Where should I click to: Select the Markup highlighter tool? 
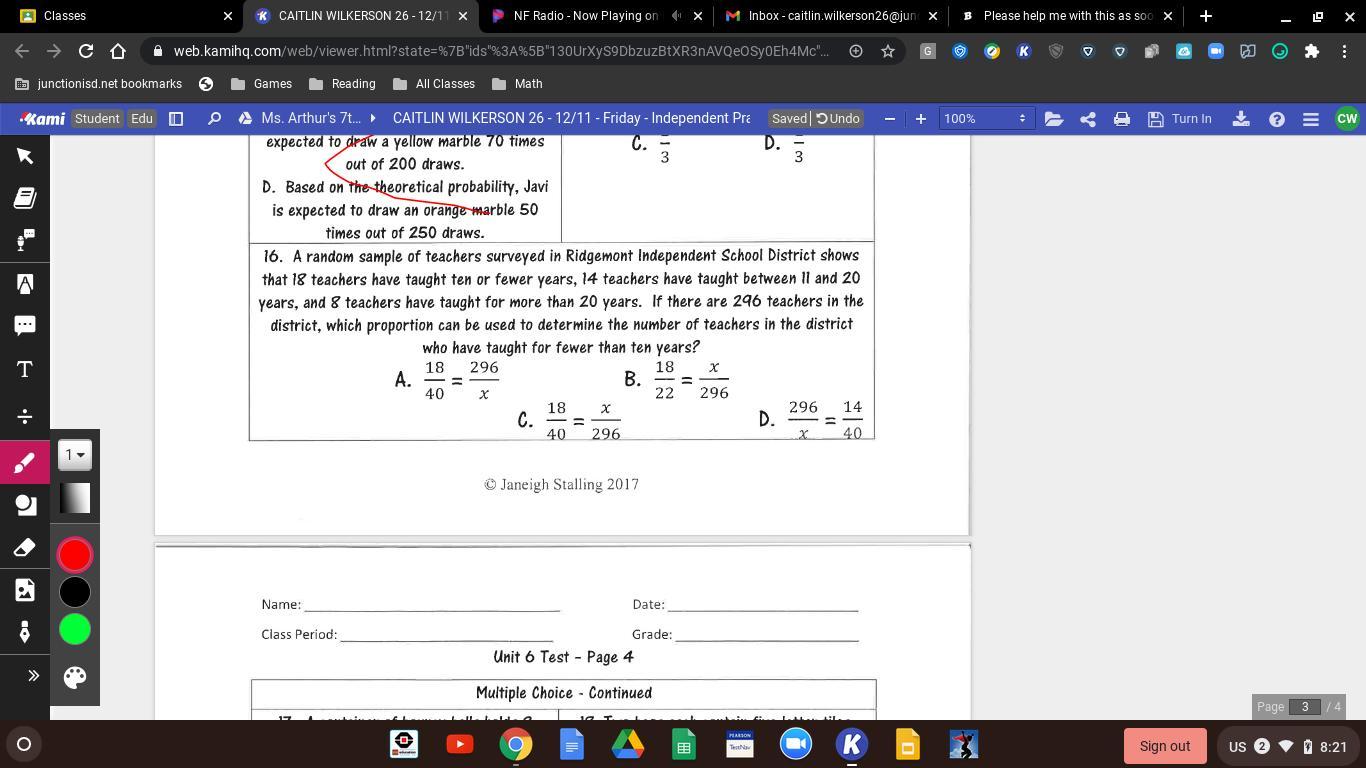click(x=25, y=284)
